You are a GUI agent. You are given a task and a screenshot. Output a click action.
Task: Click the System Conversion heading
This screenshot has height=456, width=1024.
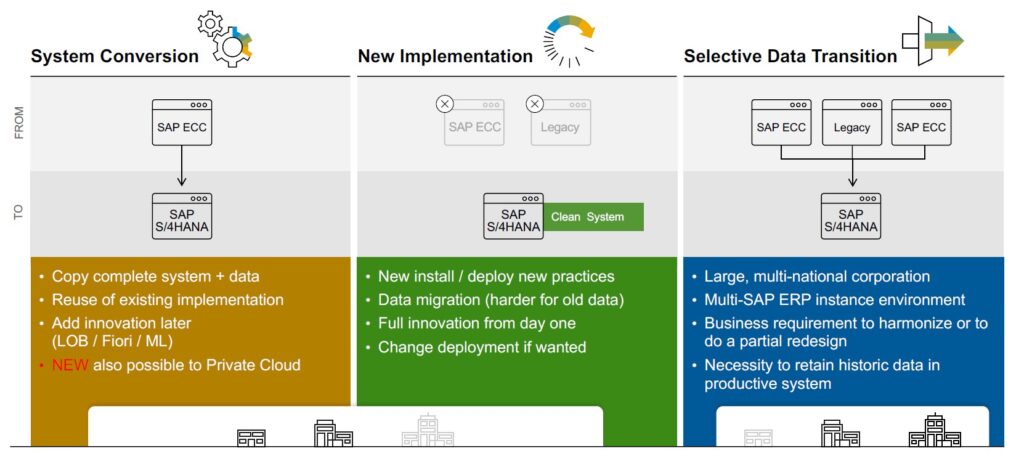click(x=114, y=56)
